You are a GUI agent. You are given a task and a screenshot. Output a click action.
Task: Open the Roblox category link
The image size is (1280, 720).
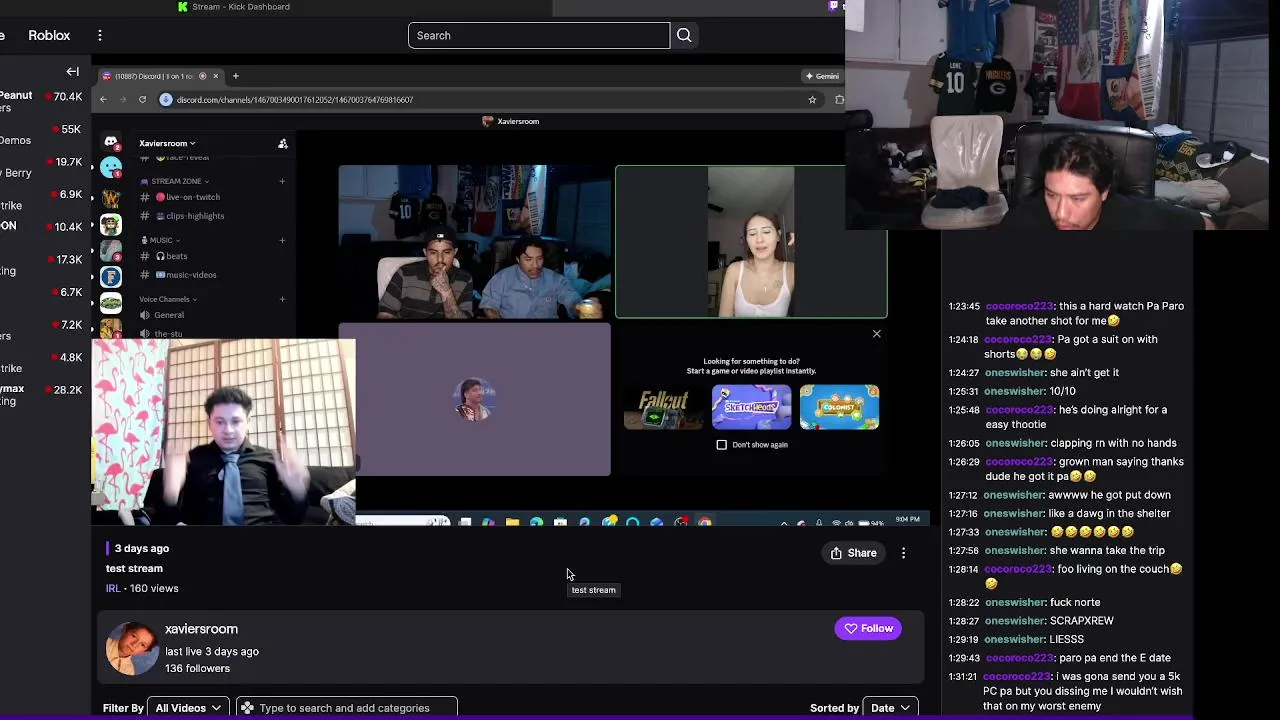(x=49, y=35)
